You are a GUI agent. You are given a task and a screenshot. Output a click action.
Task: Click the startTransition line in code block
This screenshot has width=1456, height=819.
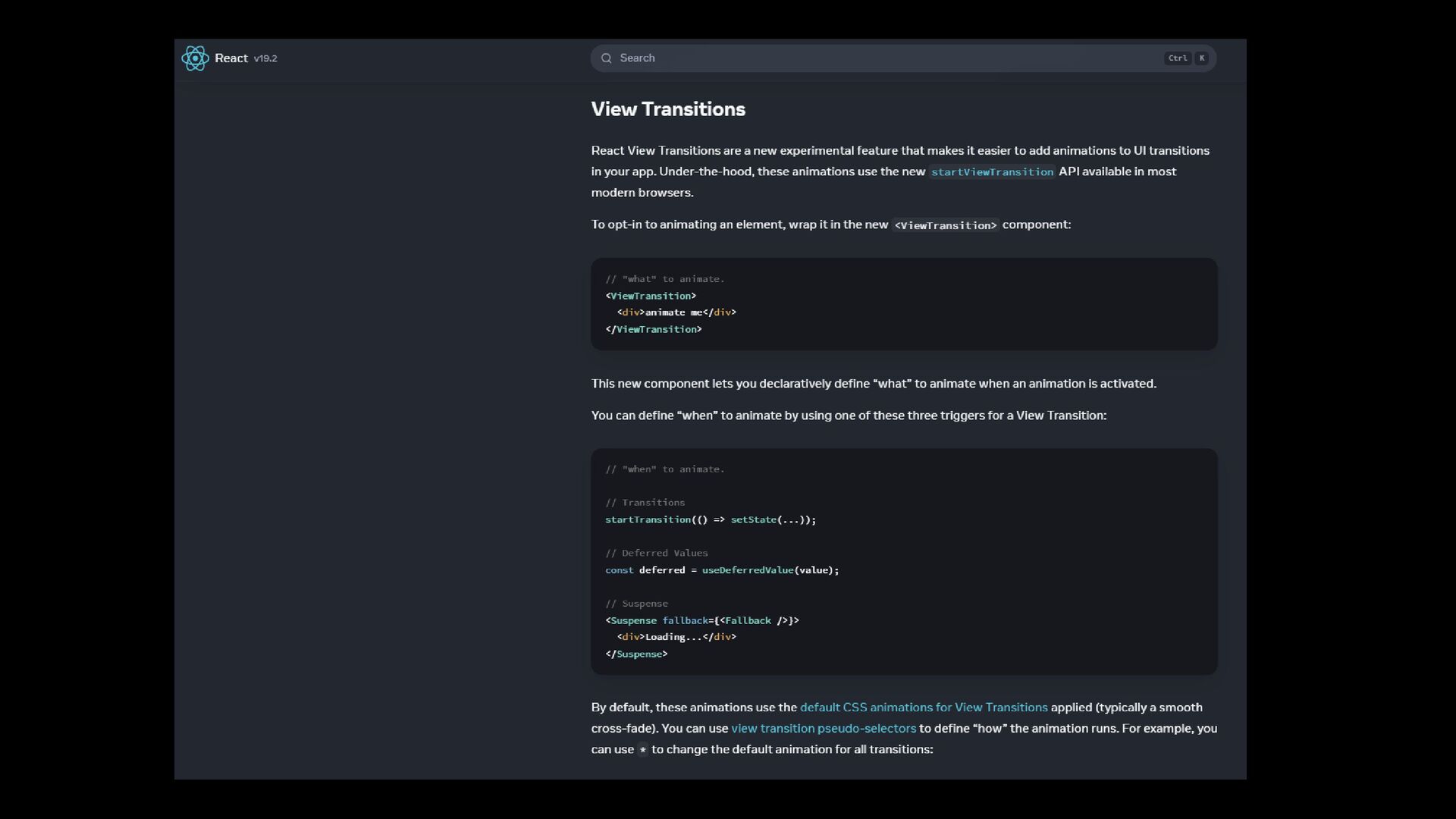pyautogui.click(x=710, y=520)
